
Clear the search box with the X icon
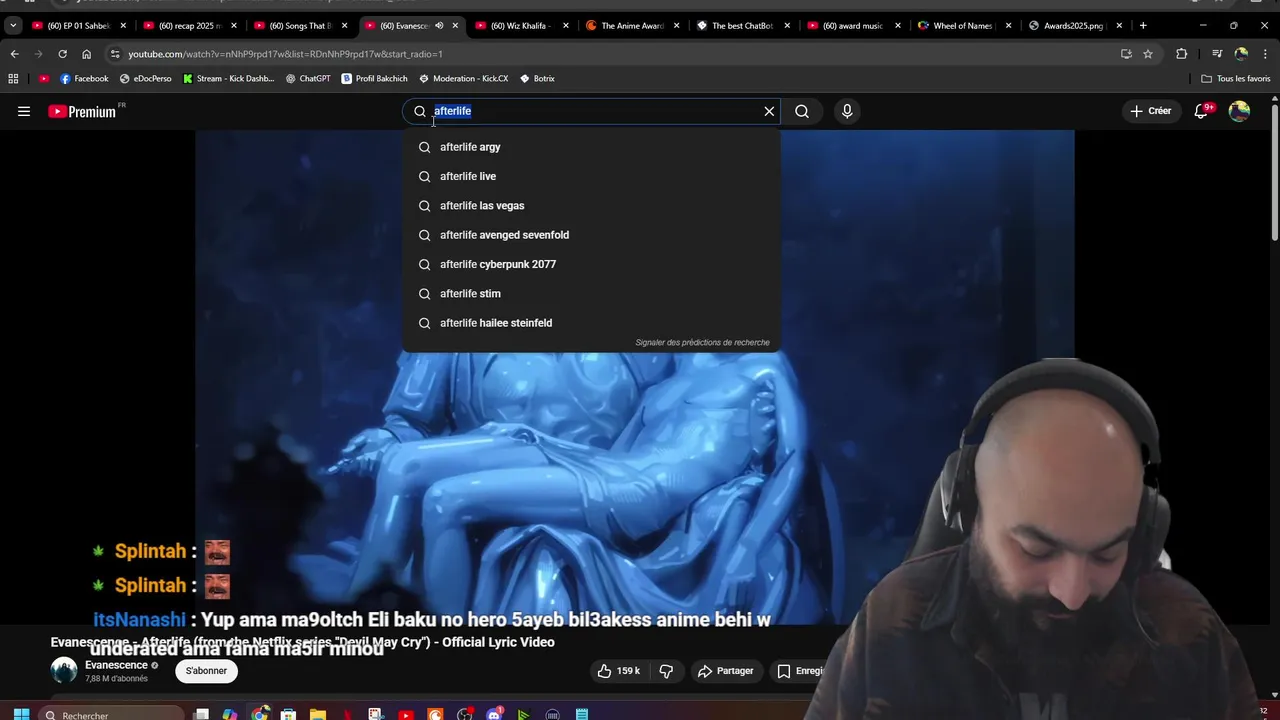click(769, 111)
